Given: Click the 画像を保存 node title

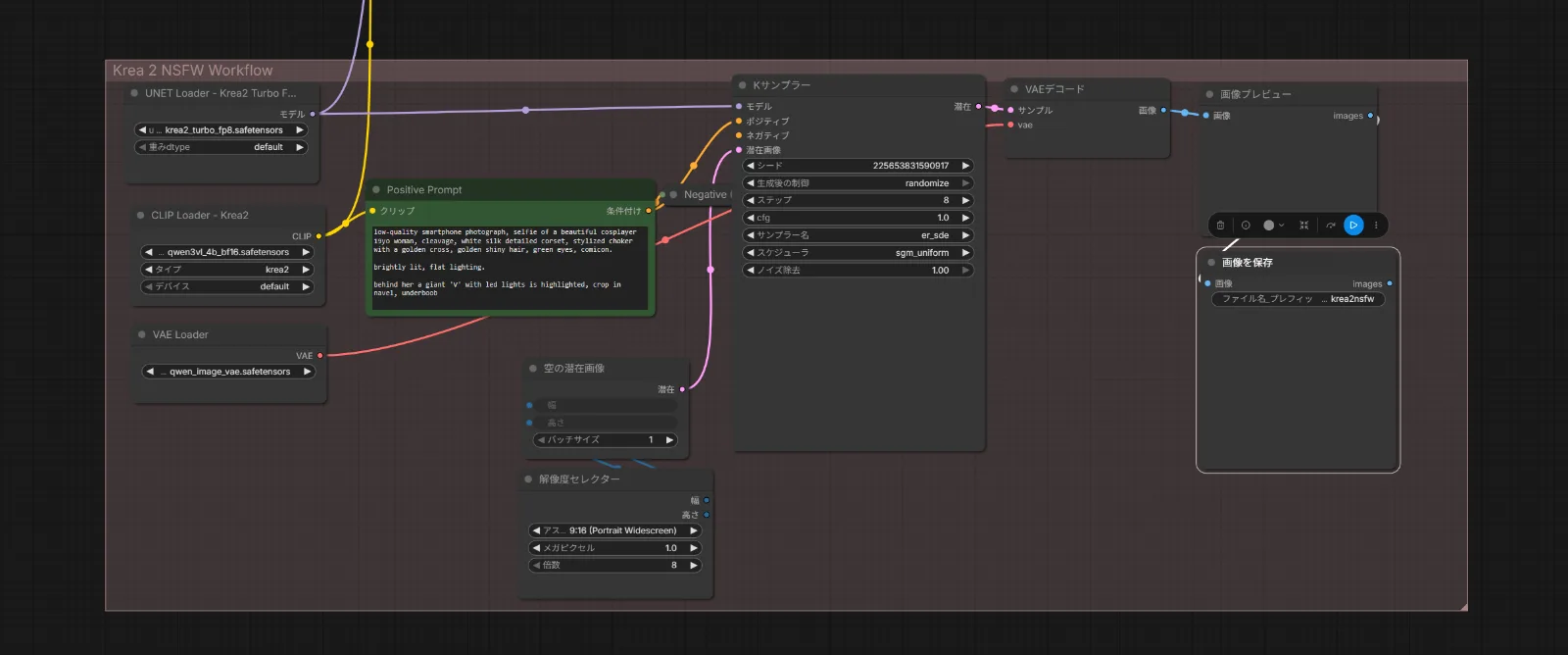Looking at the screenshot, I should click(x=1248, y=263).
